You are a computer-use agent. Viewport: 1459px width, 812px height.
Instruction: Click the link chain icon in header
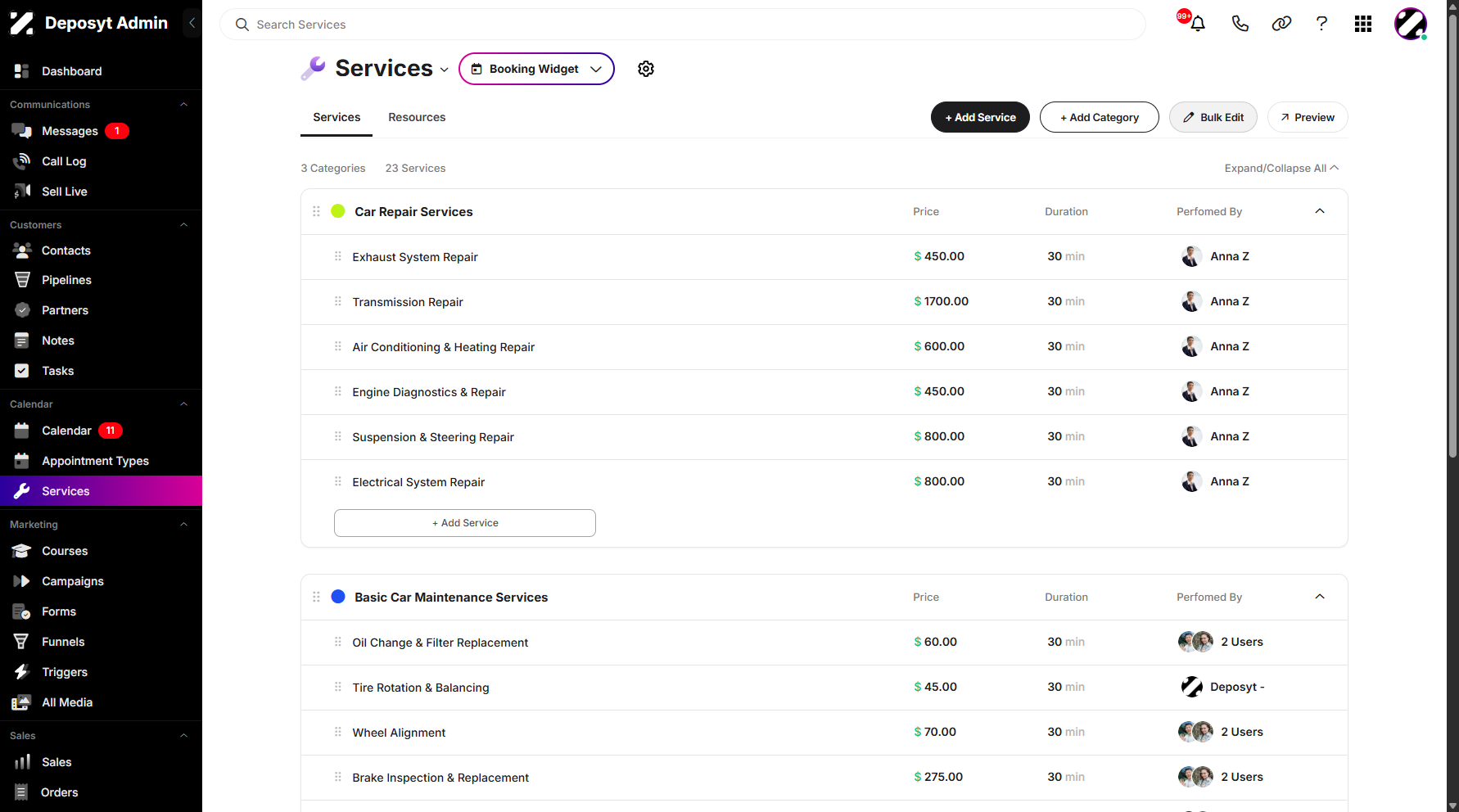point(1281,24)
